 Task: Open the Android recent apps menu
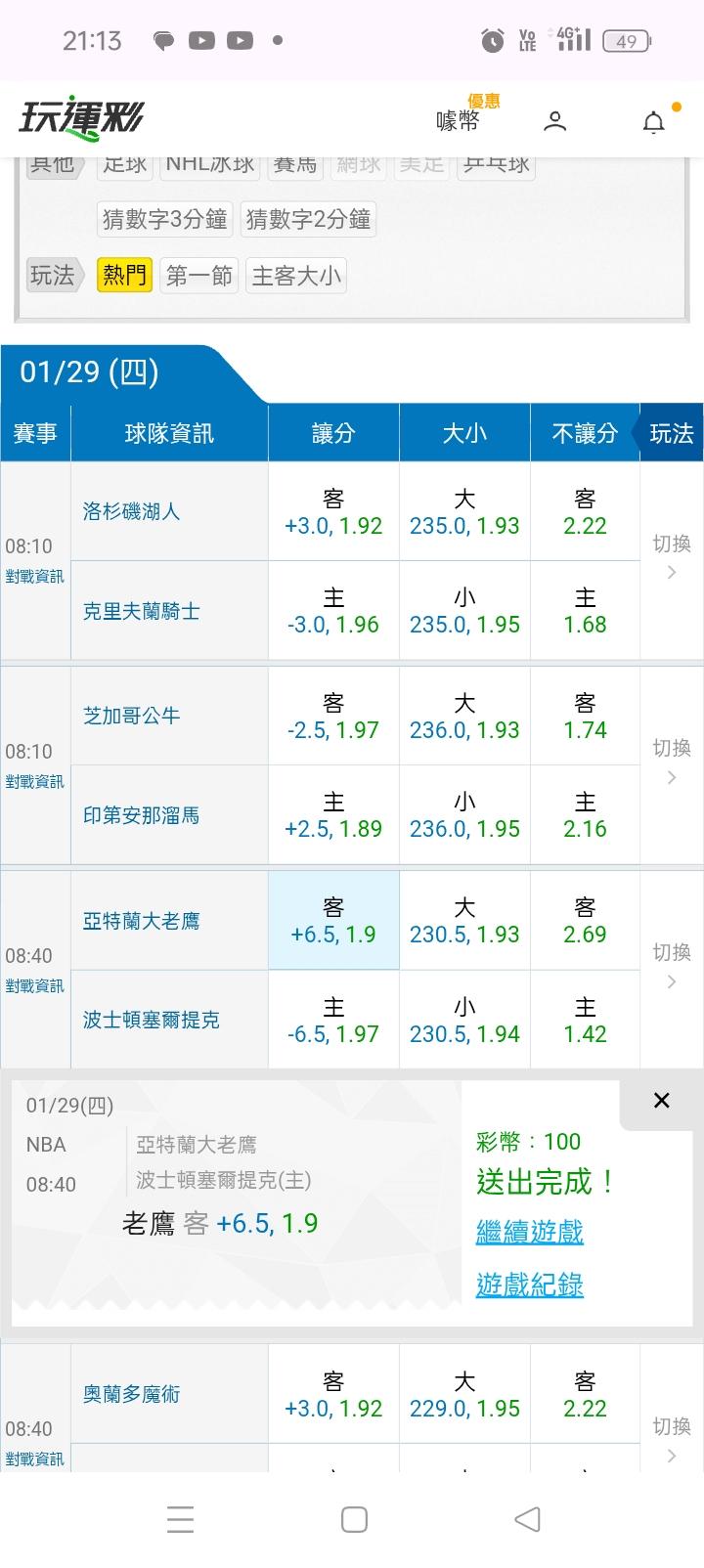[x=180, y=1519]
